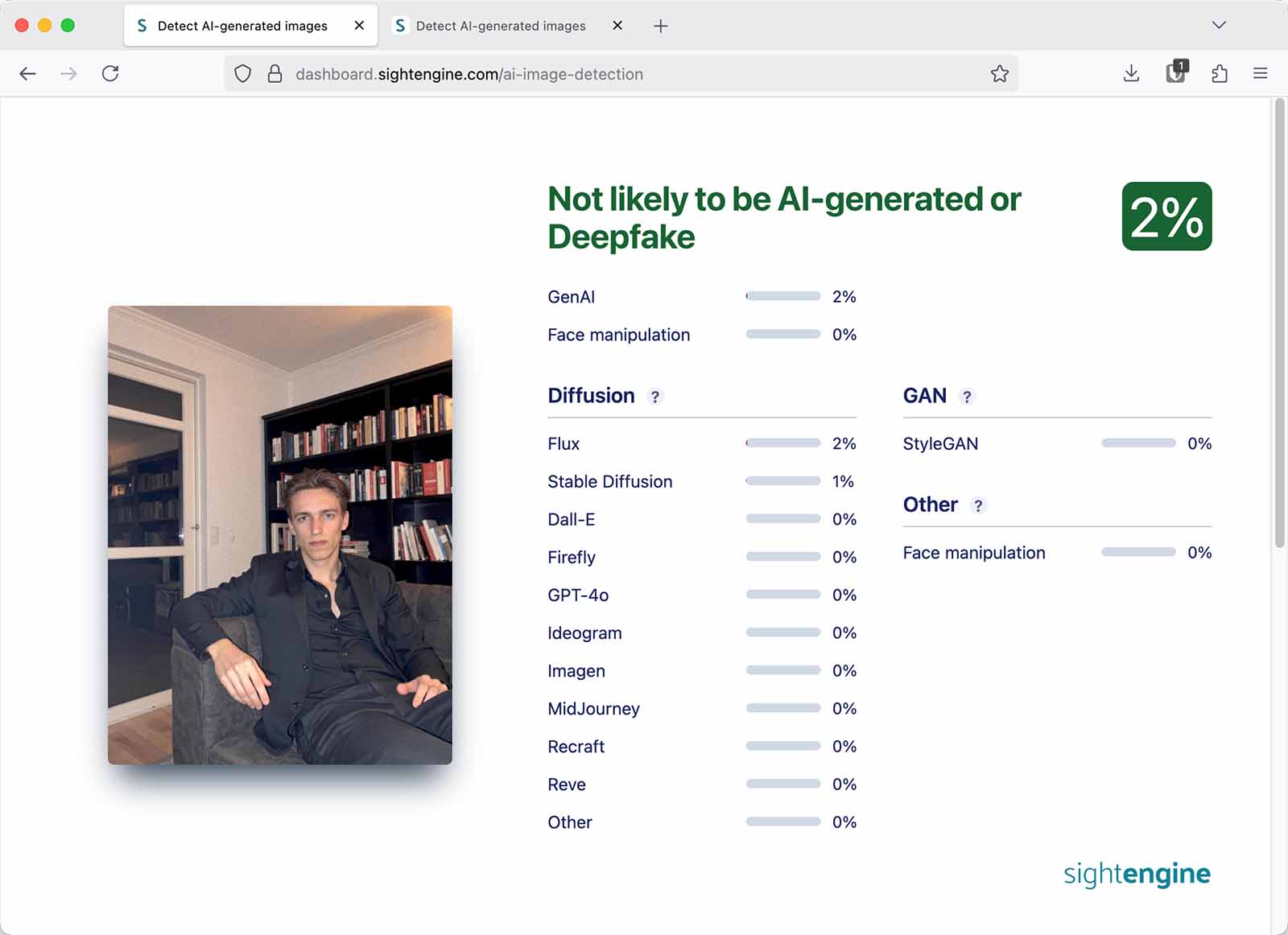Select the Ideogram label
1288x935 pixels.
584,633
